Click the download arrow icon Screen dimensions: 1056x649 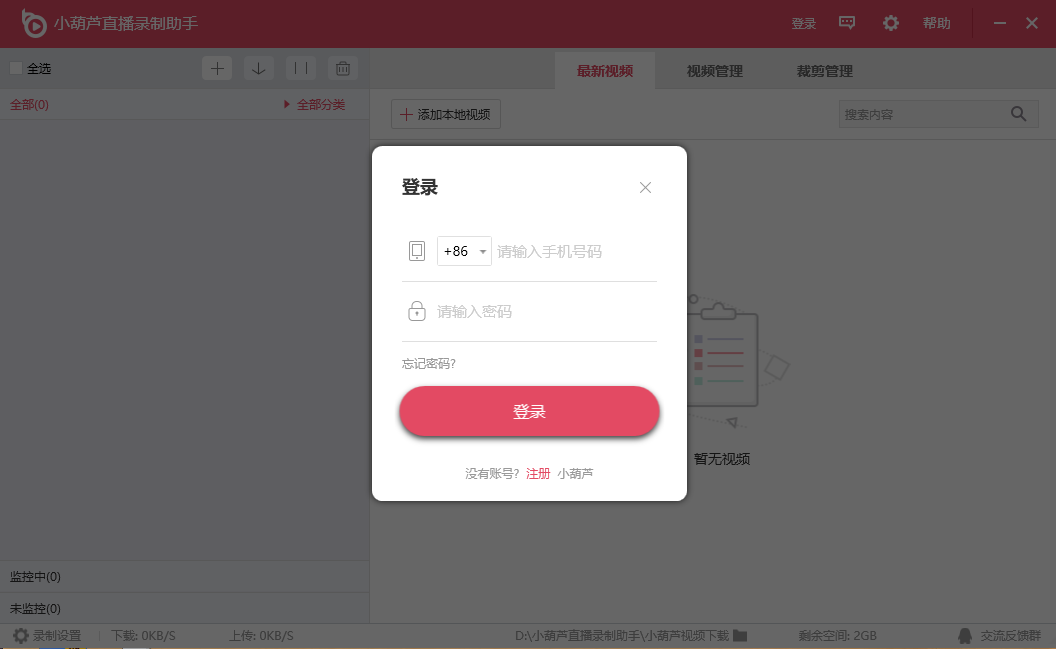pos(259,68)
